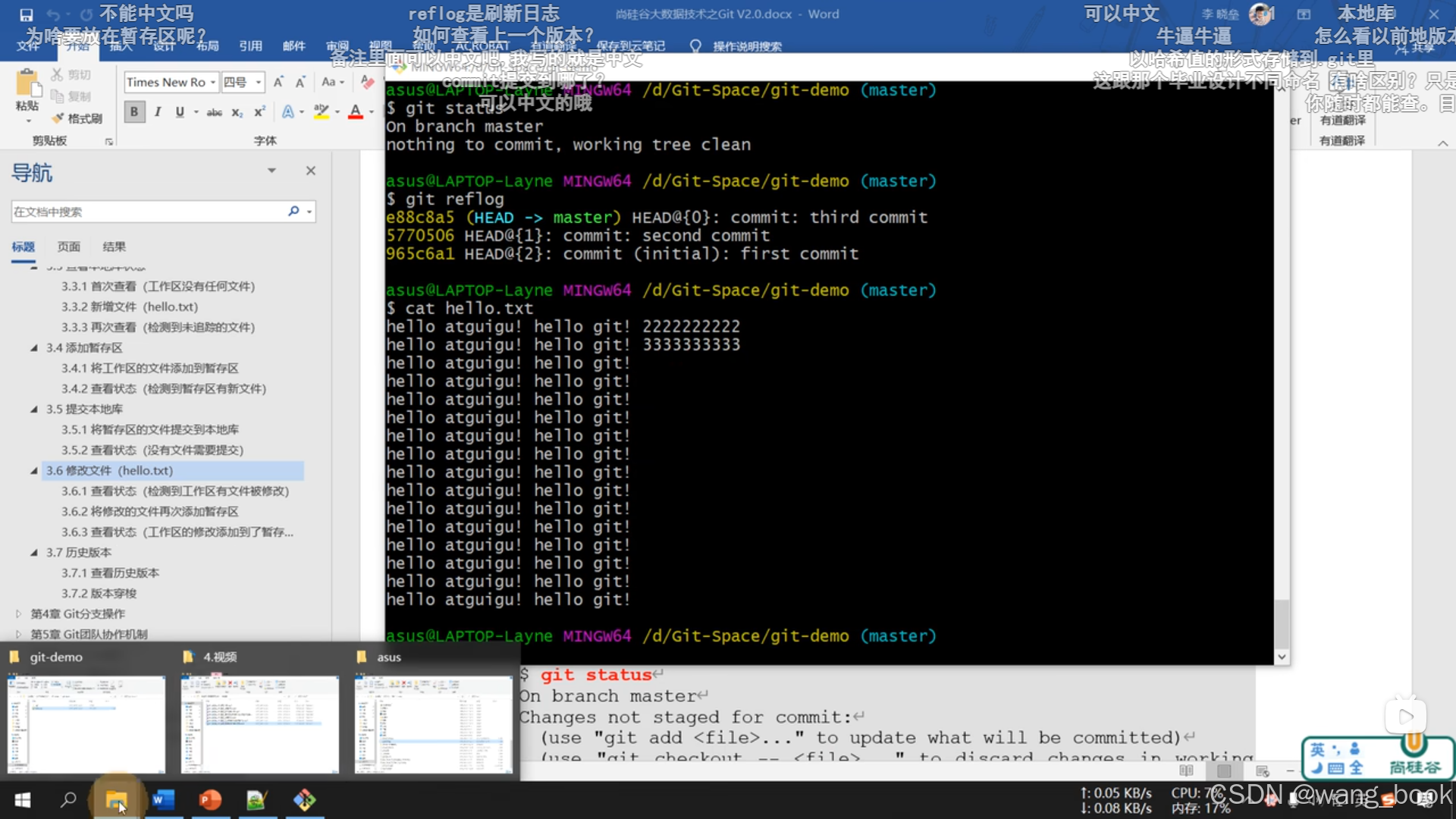Click the document search field in navigation

pos(148,212)
